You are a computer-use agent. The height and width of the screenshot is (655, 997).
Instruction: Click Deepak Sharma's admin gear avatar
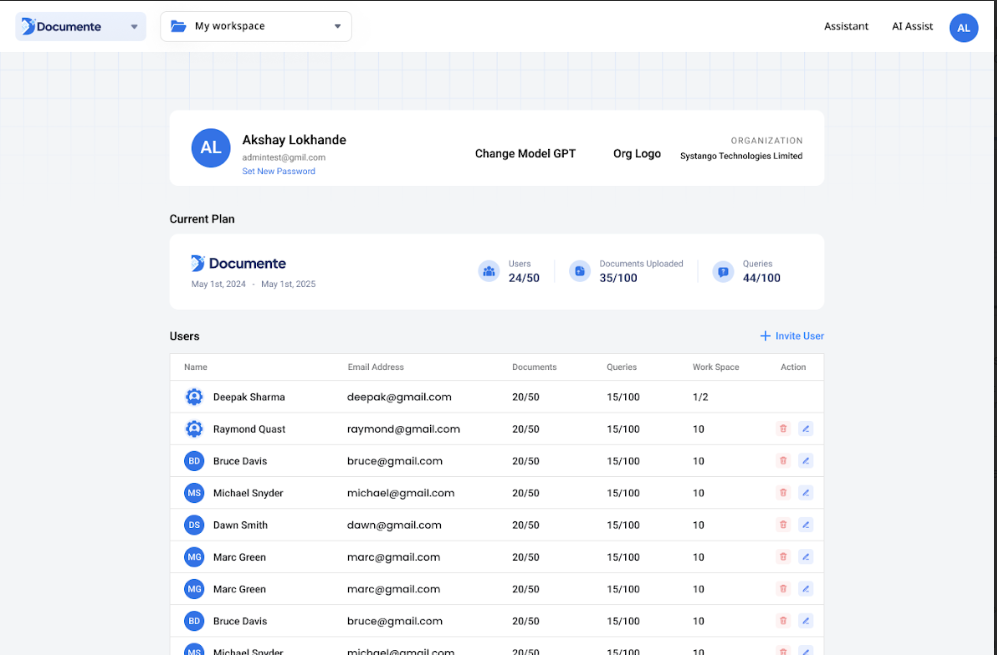point(194,397)
